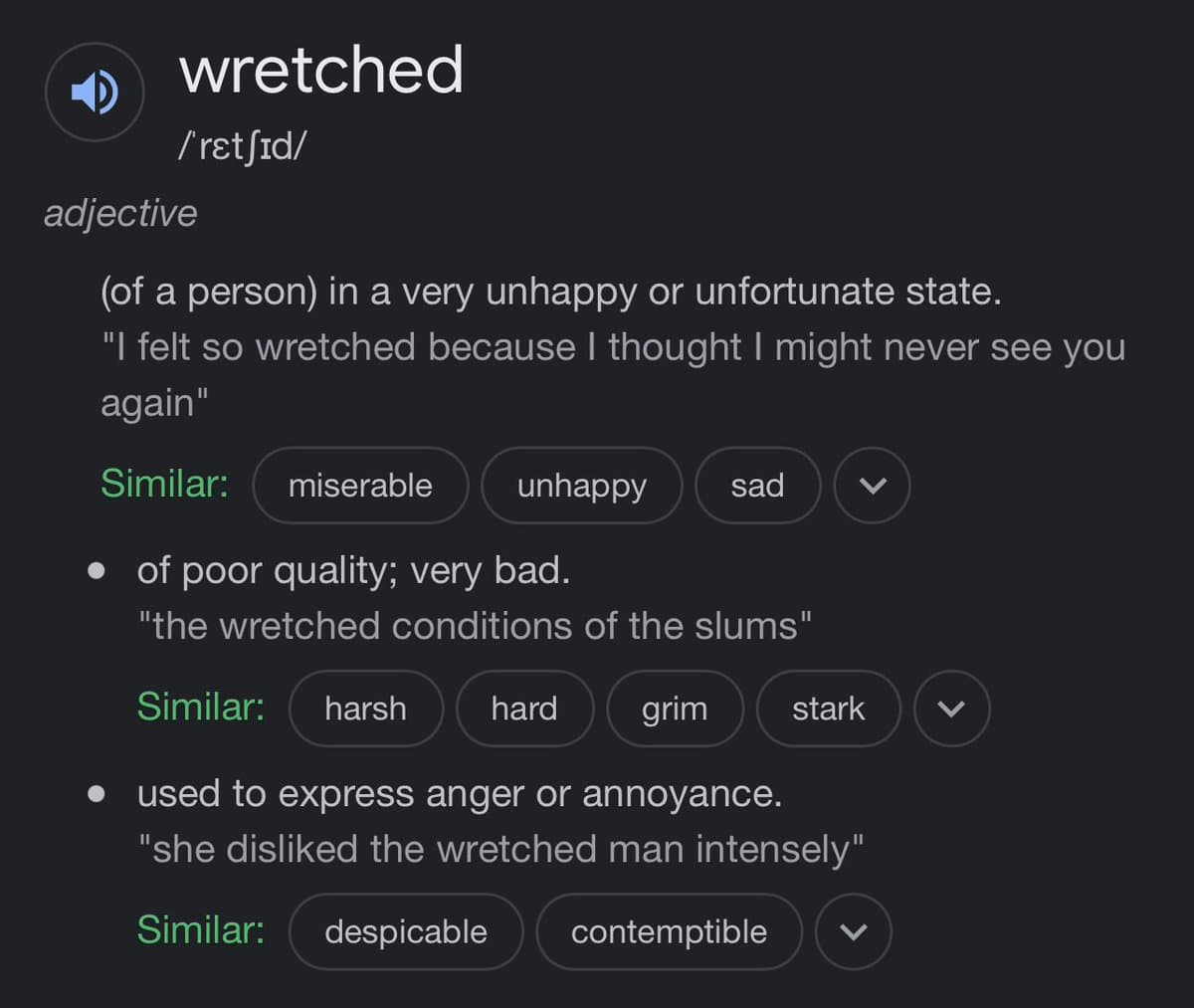Choose the harsh synonym chip
Image resolution: width=1194 pixels, height=1008 pixels.
click(x=365, y=708)
